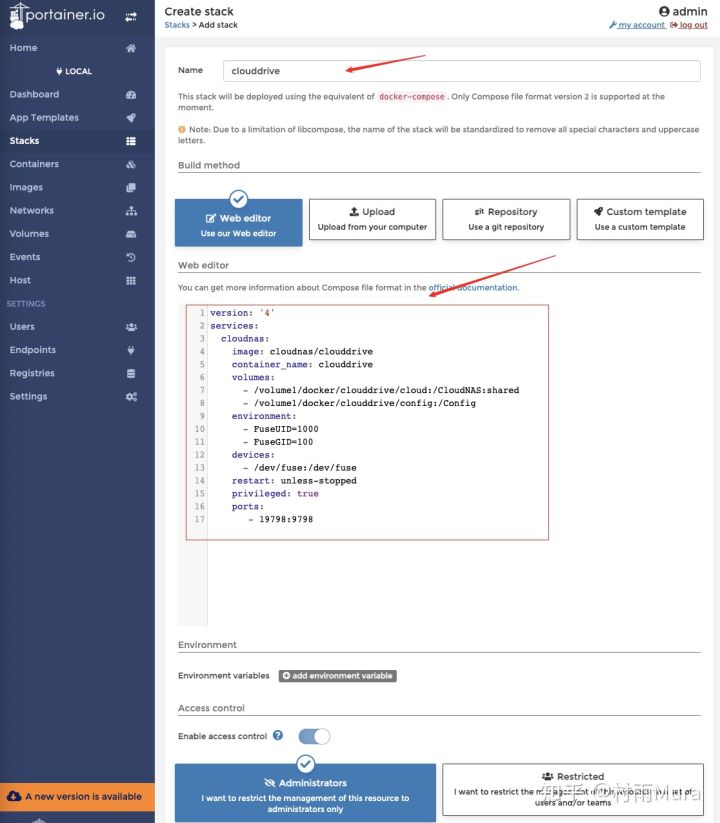Click the stack Name input field
Viewport: 720px width, 823px height.
(x=461, y=71)
